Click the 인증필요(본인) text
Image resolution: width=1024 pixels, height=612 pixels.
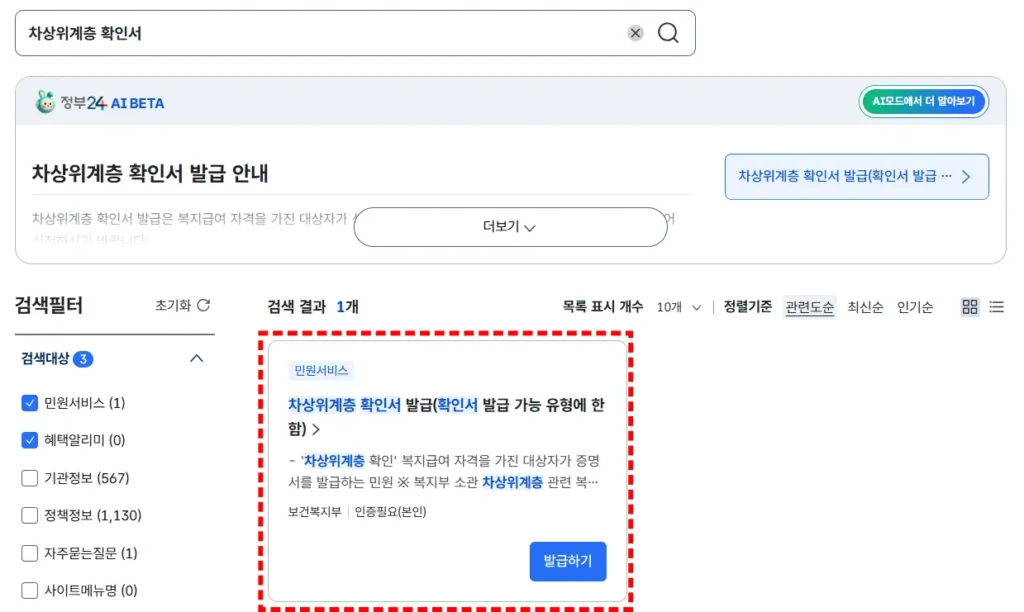[390, 511]
